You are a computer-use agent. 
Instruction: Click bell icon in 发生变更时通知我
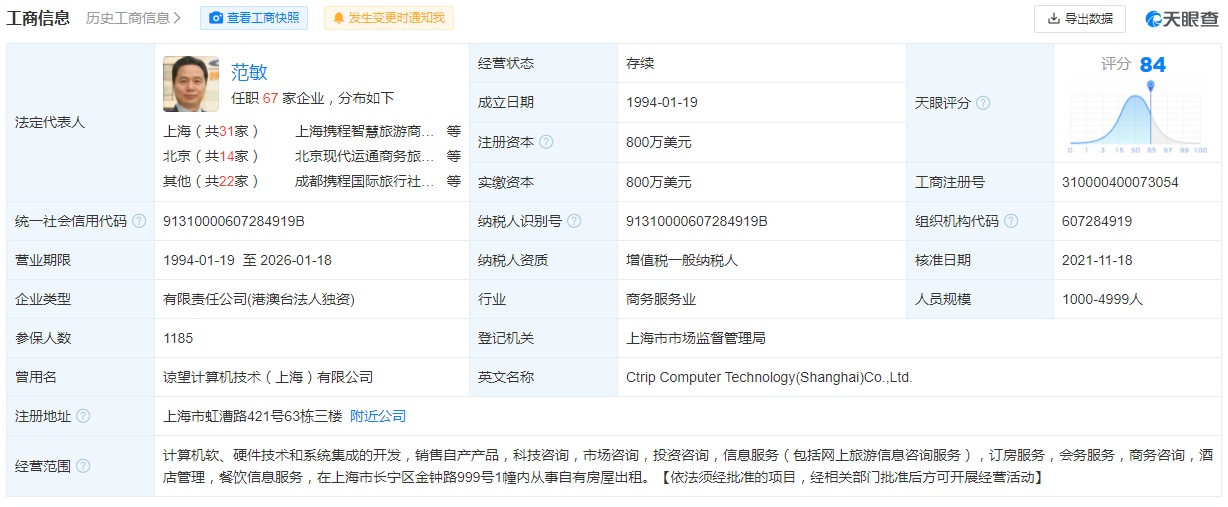click(x=338, y=18)
